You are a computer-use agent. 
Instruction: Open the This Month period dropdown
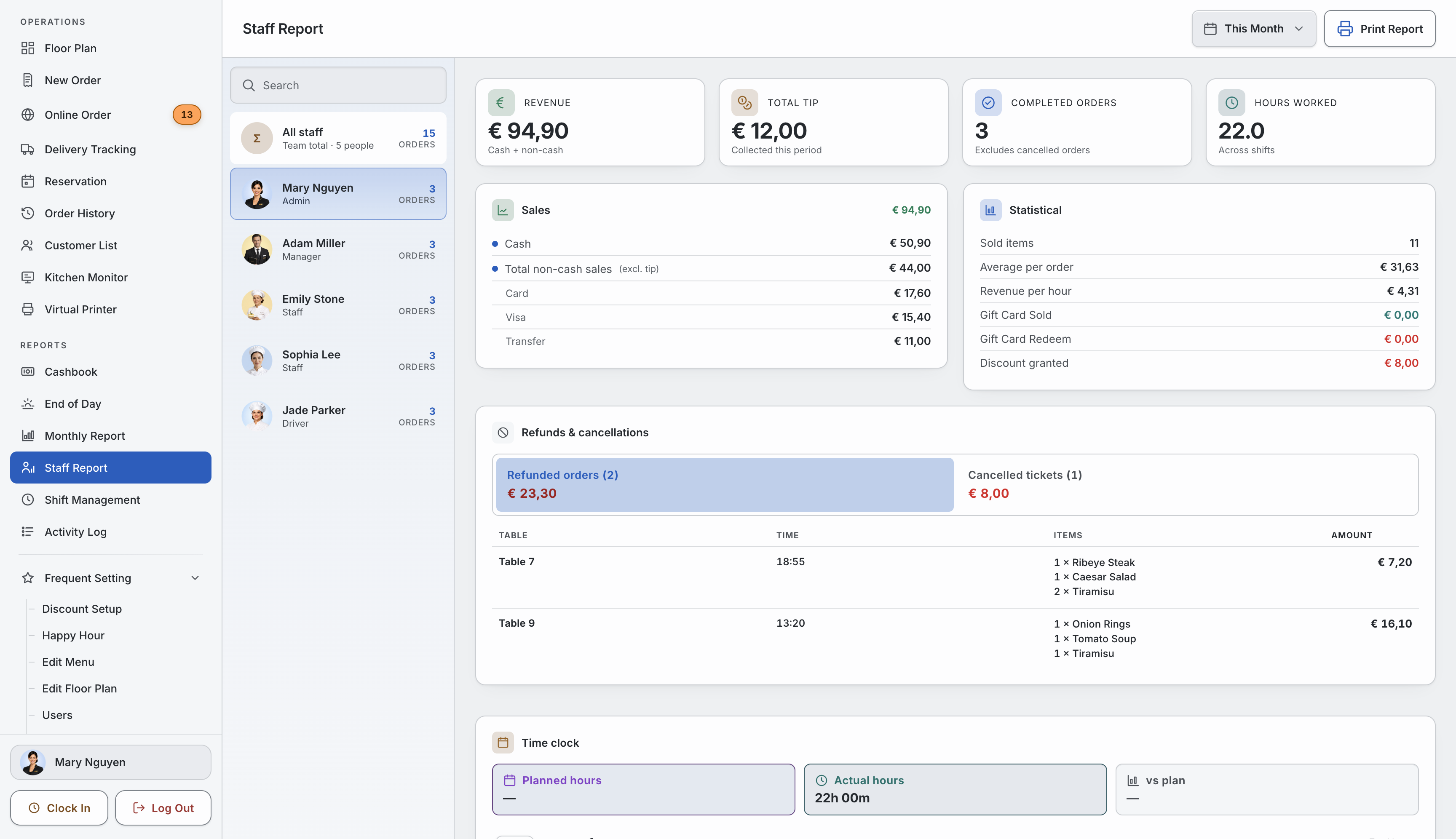click(1254, 29)
